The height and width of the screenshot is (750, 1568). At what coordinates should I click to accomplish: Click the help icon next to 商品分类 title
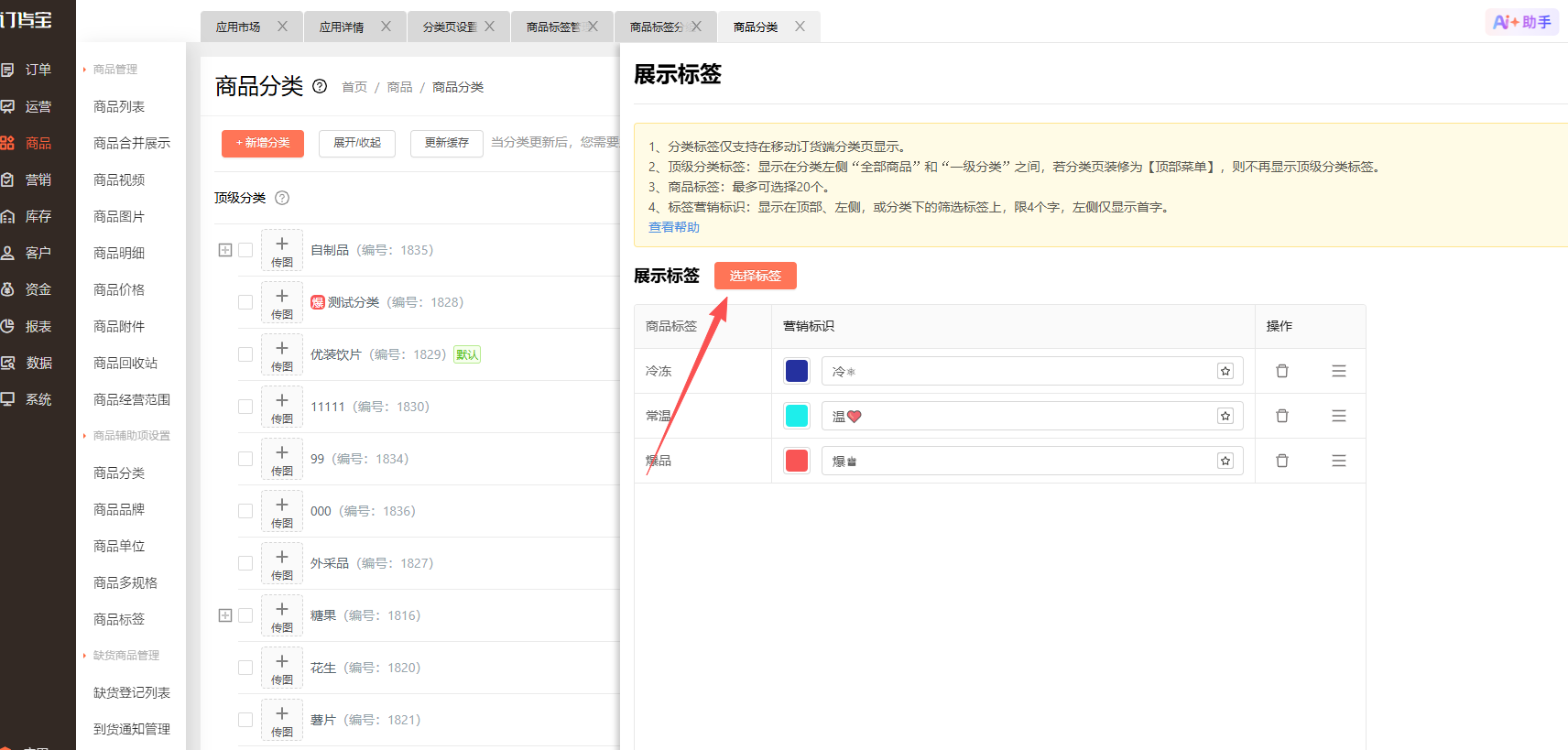(320, 86)
